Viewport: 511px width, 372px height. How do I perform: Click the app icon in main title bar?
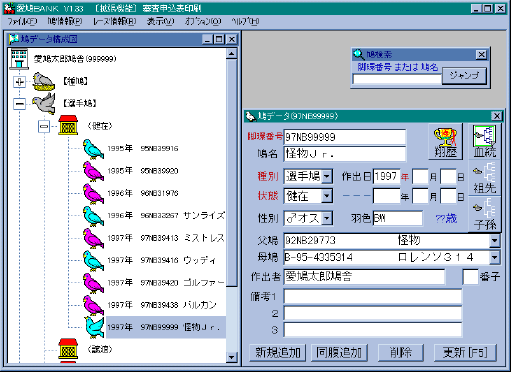pos(9,8)
